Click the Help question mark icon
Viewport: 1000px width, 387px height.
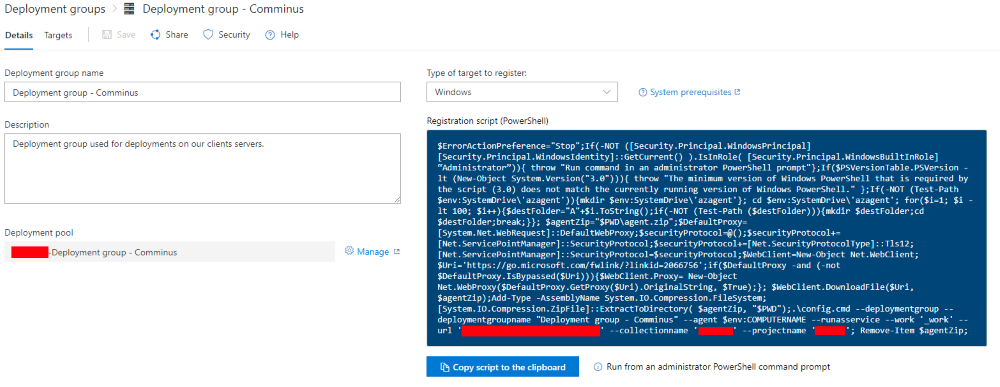(x=270, y=35)
